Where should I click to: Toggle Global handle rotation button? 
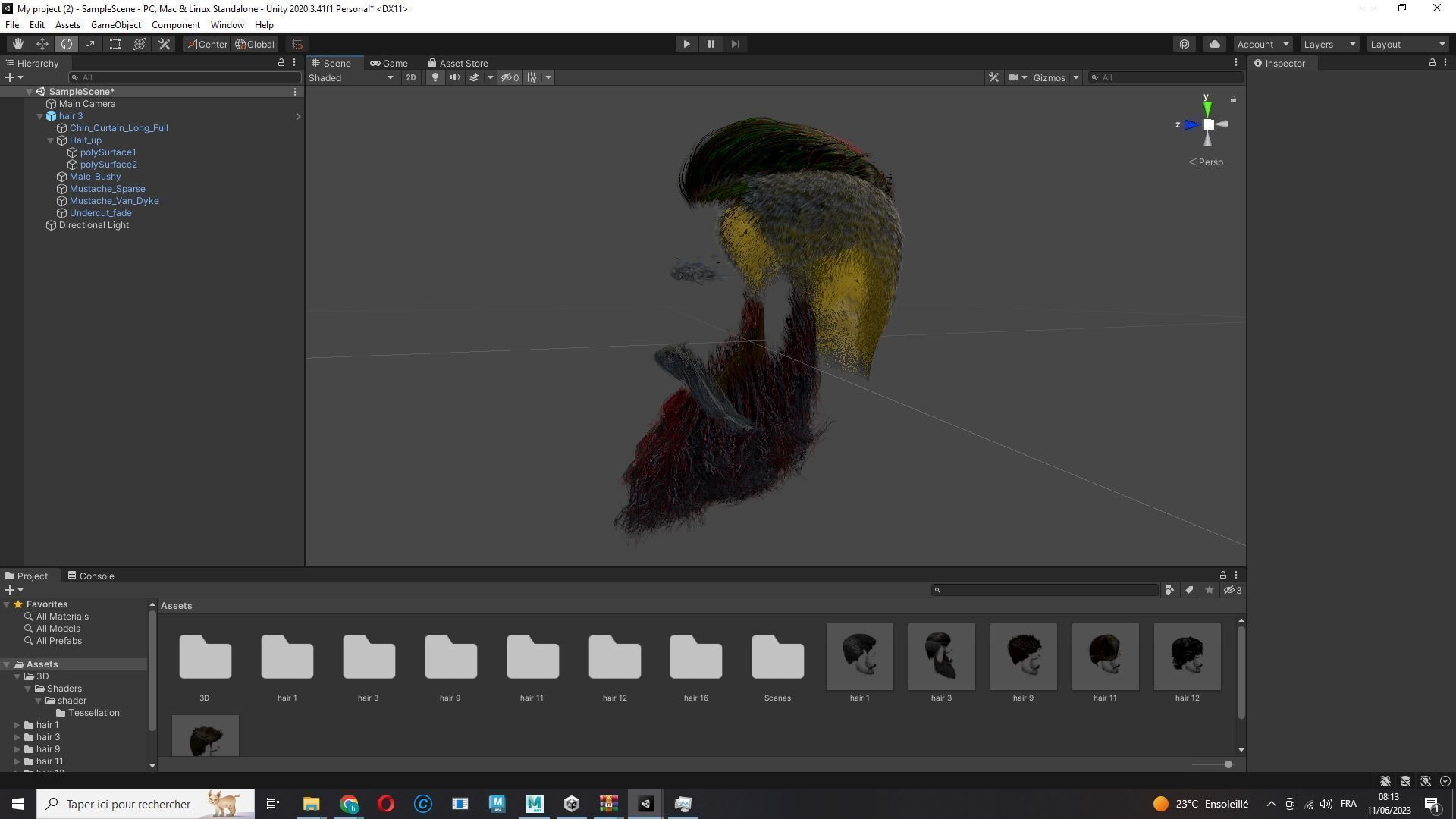click(255, 44)
